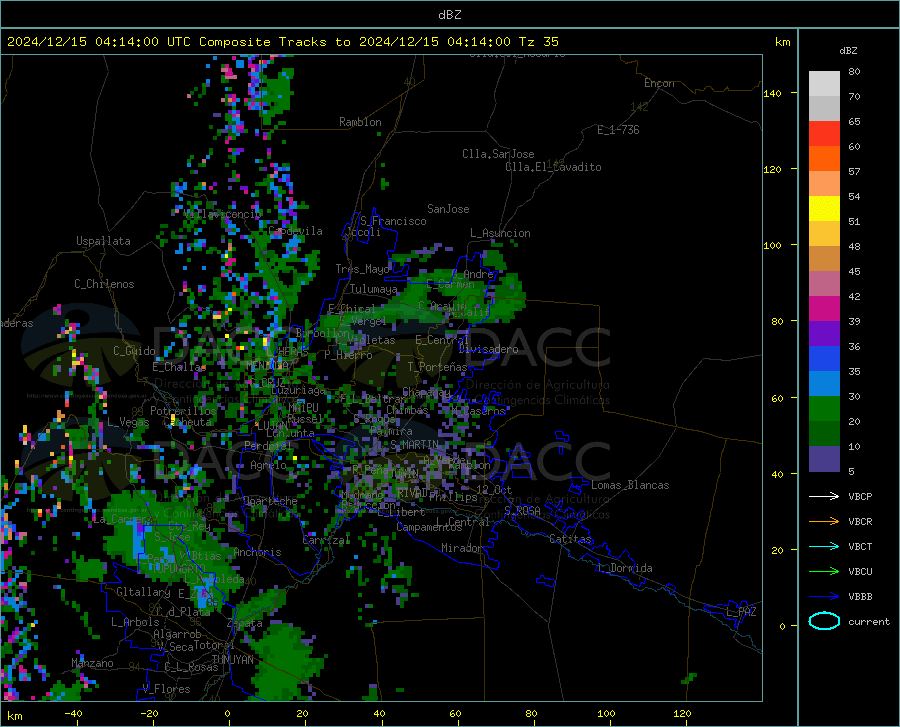Pick the mauve 42-45 dBZ legend swatch

tap(824, 284)
